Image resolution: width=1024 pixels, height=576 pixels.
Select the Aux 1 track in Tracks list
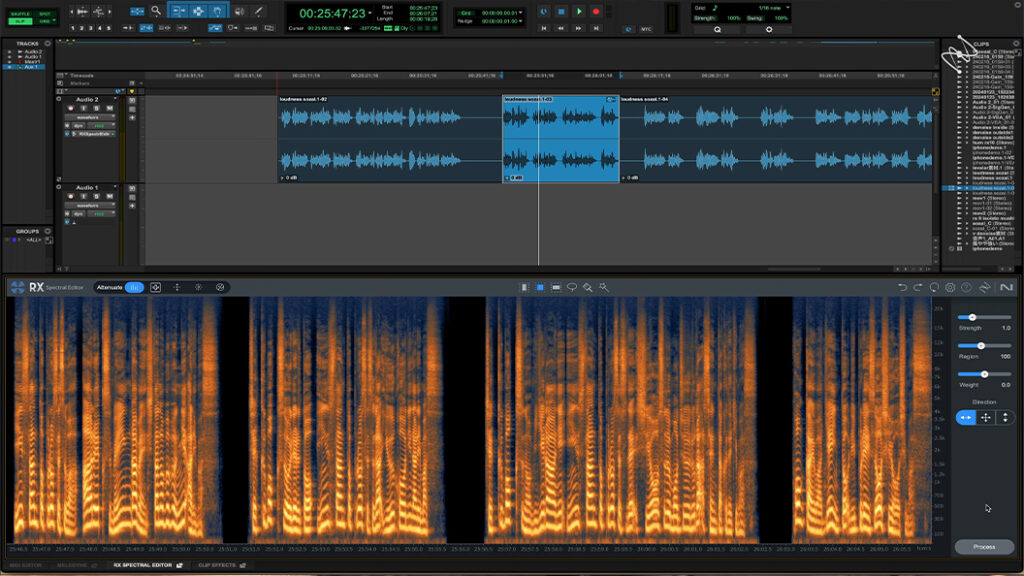[33, 67]
